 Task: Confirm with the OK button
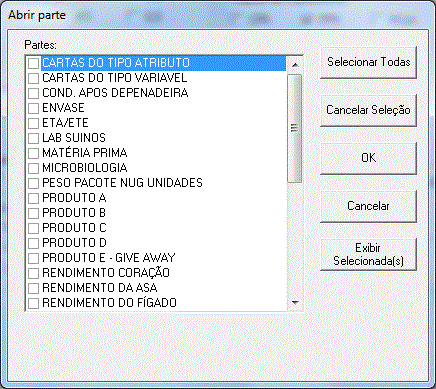coord(368,158)
